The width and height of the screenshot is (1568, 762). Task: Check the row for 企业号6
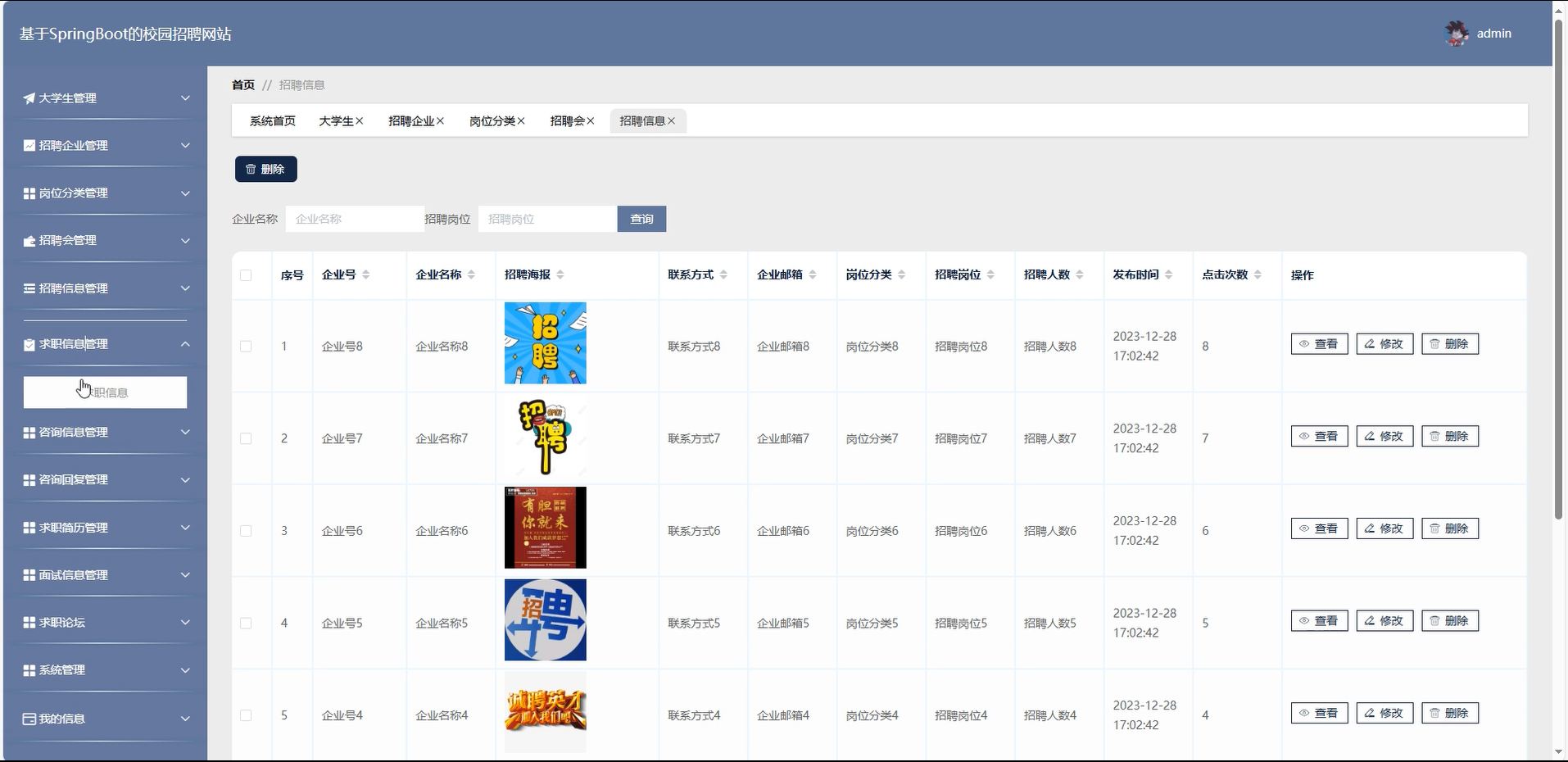(x=246, y=531)
